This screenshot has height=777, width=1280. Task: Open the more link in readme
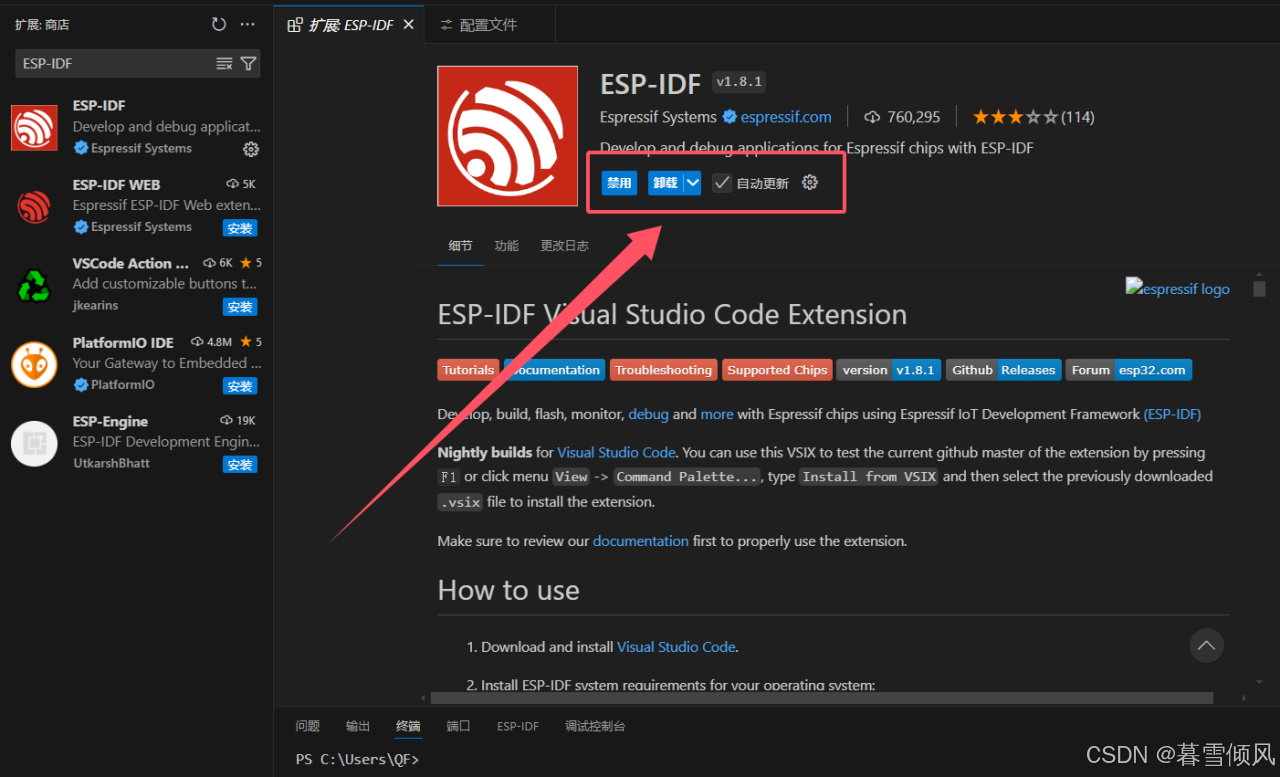point(717,414)
